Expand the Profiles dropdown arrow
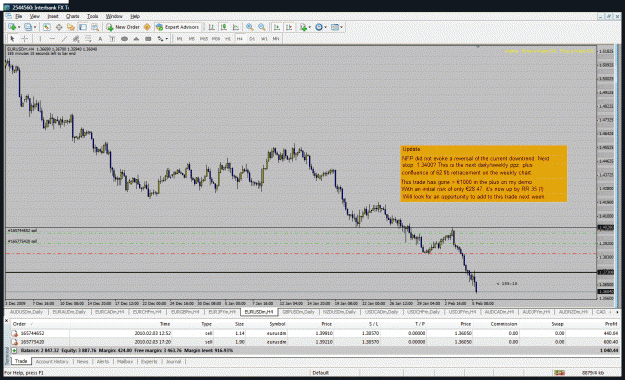 click(35, 27)
